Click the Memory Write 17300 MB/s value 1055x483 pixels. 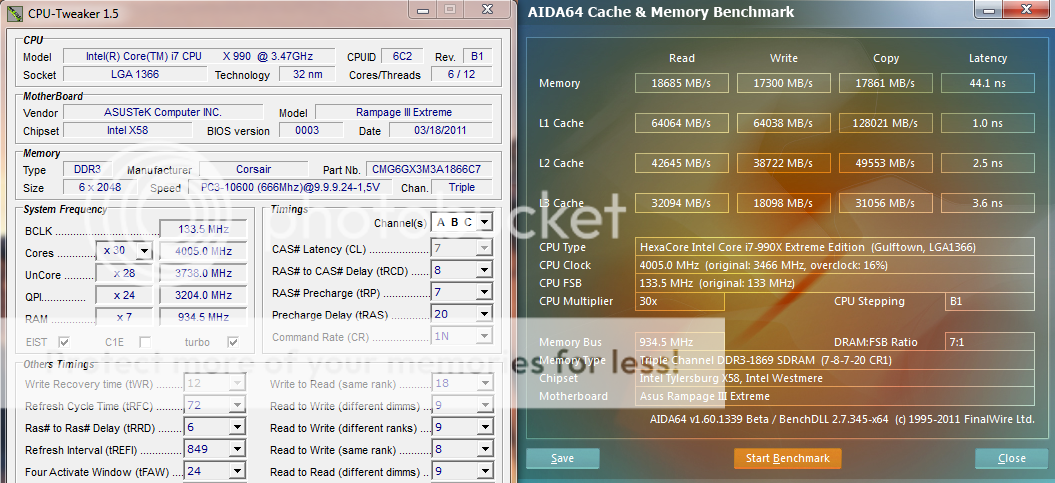784,83
